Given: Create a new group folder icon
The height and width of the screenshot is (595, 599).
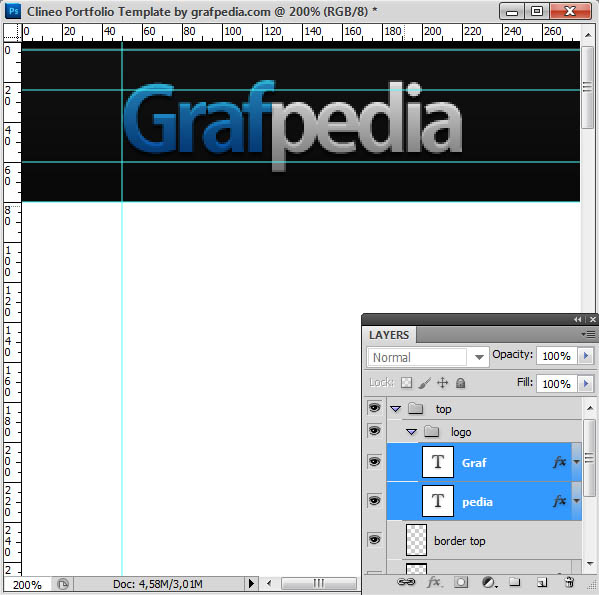Looking at the screenshot, I should click(515, 582).
